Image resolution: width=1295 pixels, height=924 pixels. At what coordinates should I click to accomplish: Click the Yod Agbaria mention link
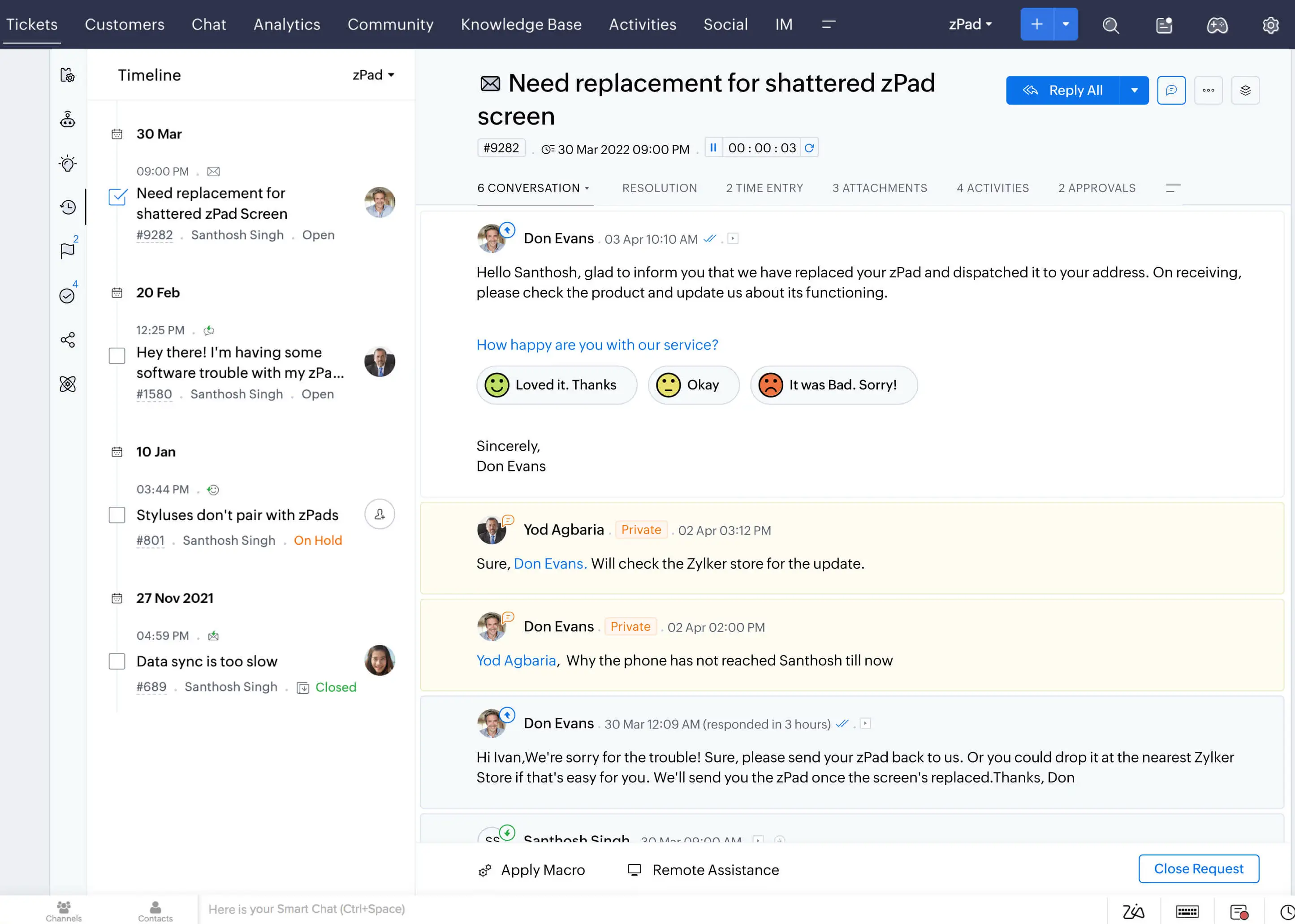coord(516,661)
